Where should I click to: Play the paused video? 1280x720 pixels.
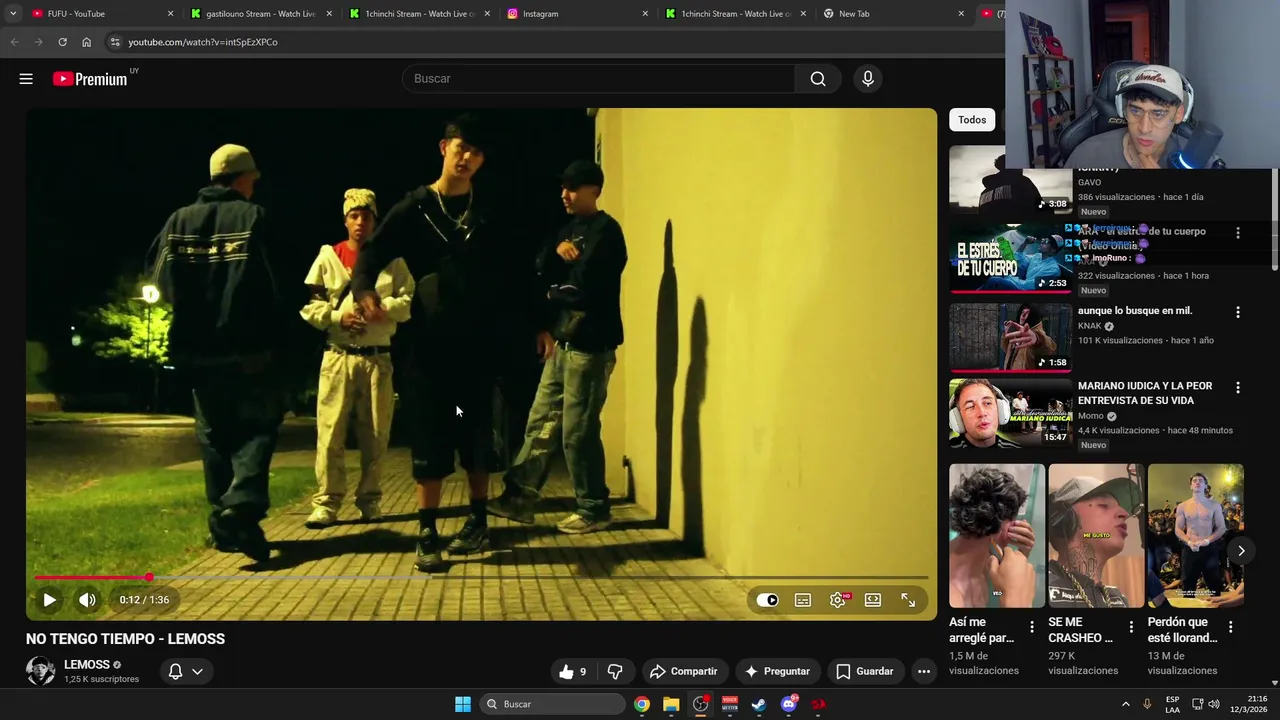[x=49, y=600]
